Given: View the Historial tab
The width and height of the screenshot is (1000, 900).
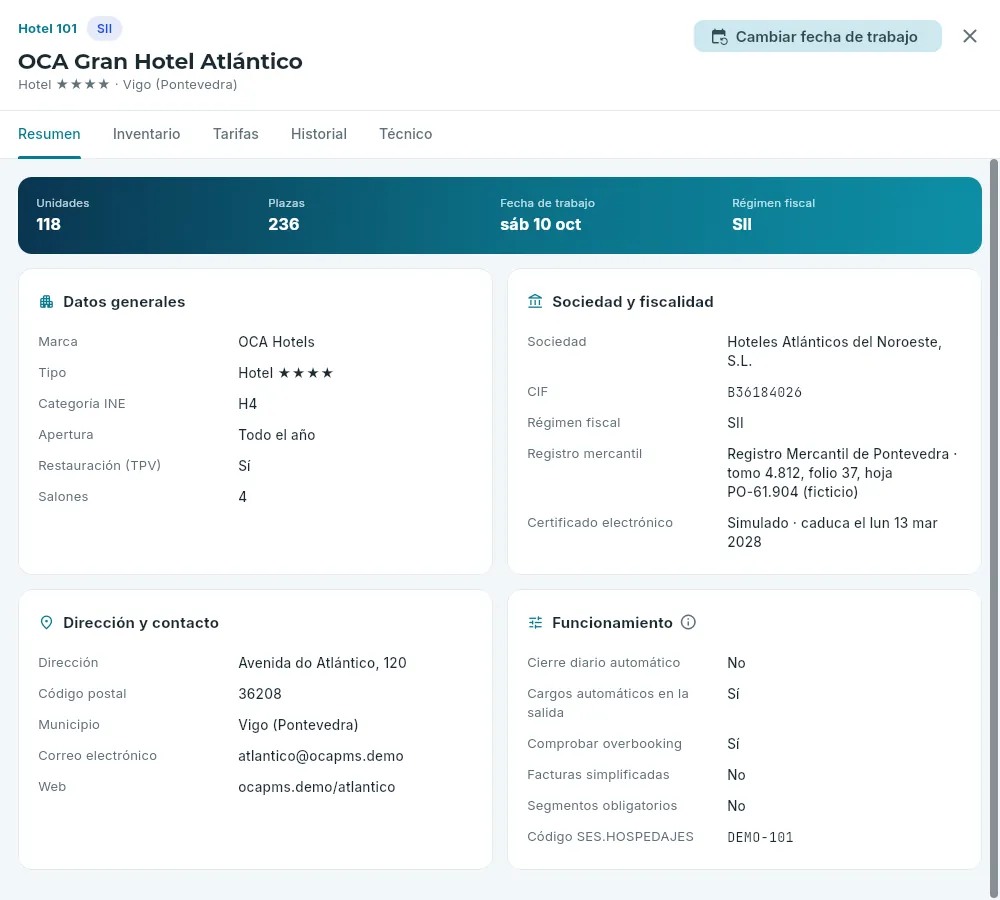Looking at the screenshot, I should [319, 134].
